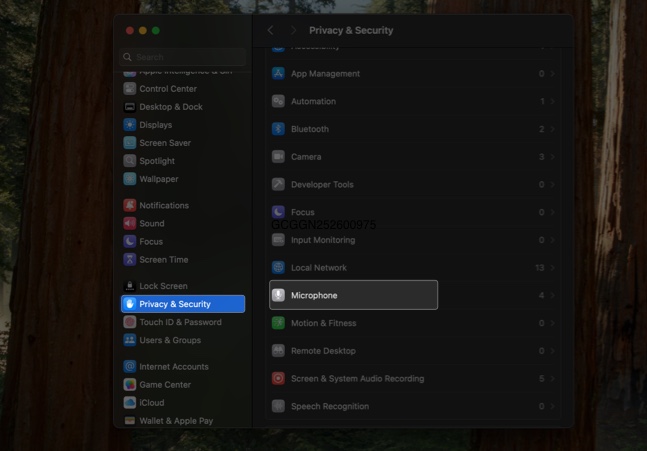This screenshot has width=647, height=451.
Task: Click the Search field in sidebar
Action: click(183, 57)
